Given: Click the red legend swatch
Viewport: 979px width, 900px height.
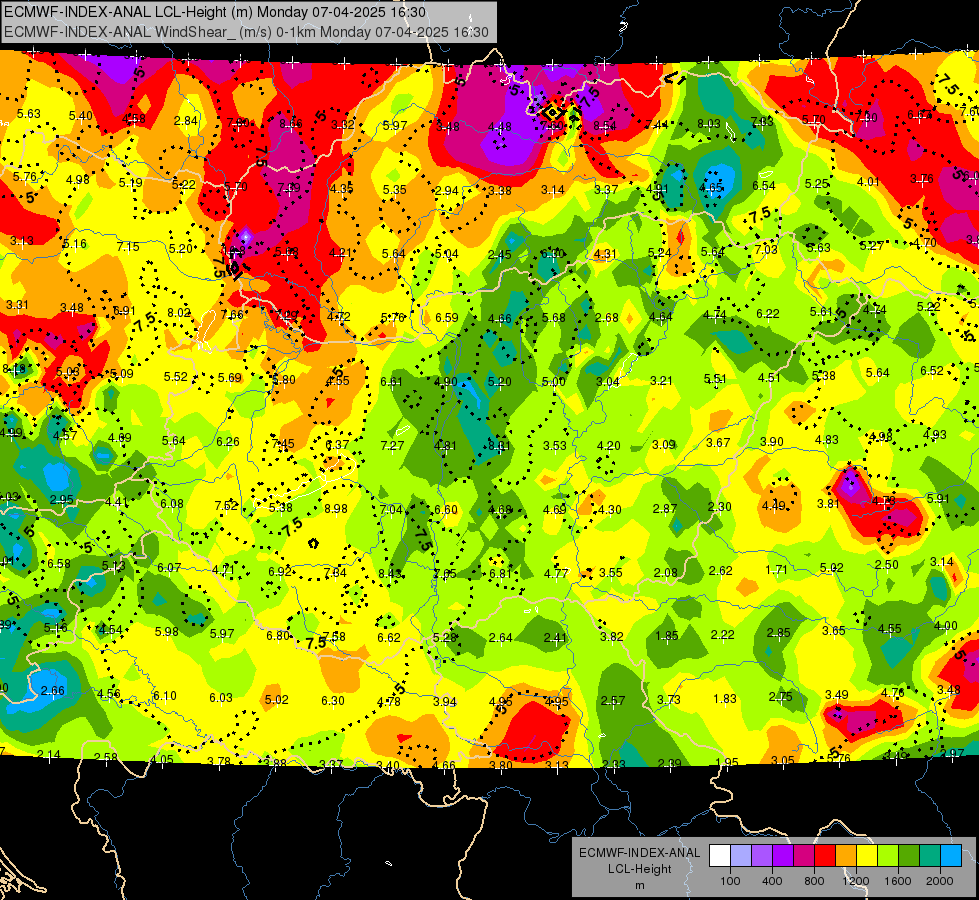Looking at the screenshot, I should (825, 856).
